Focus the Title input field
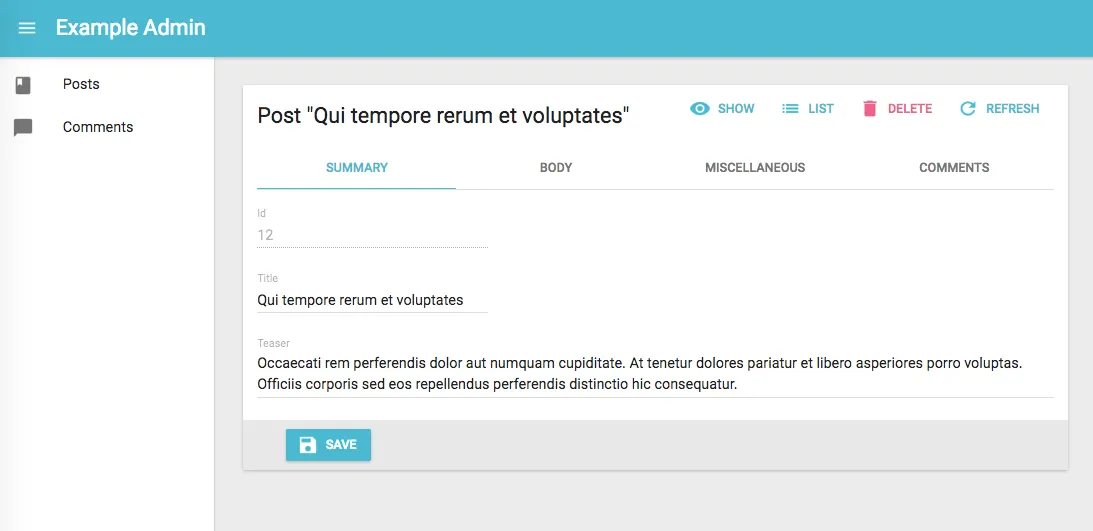 point(372,300)
